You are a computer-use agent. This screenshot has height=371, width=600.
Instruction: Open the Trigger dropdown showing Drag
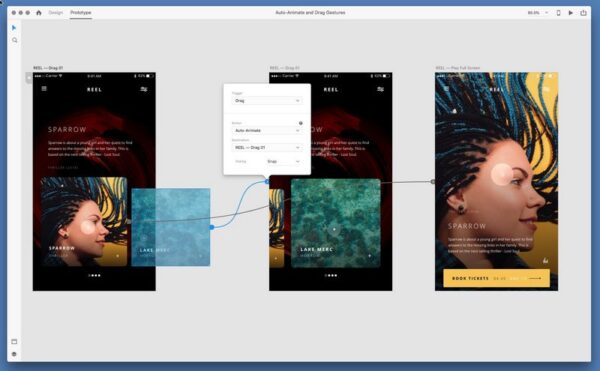click(267, 101)
